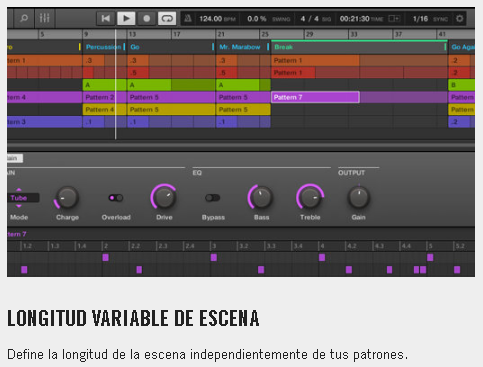Select the 00:21:30 time display
Viewport: 483px width, 367px height.
click(x=361, y=19)
